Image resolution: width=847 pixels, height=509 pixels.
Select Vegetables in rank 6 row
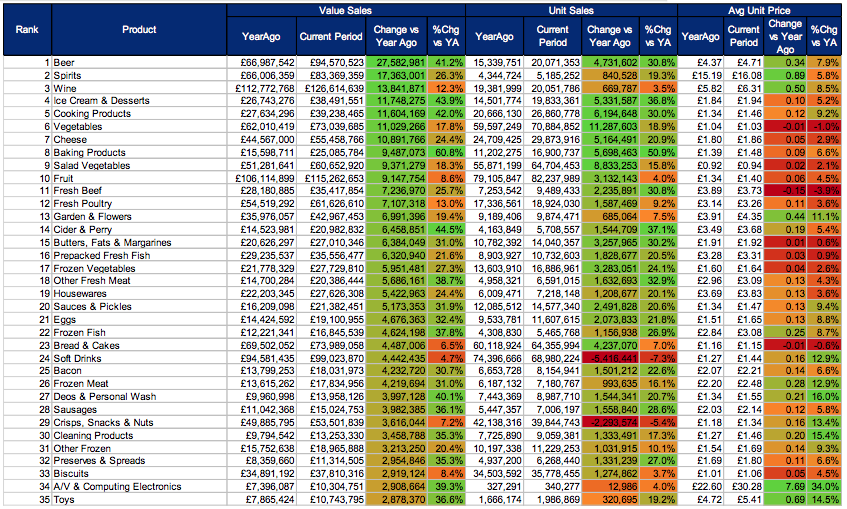(x=139, y=126)
